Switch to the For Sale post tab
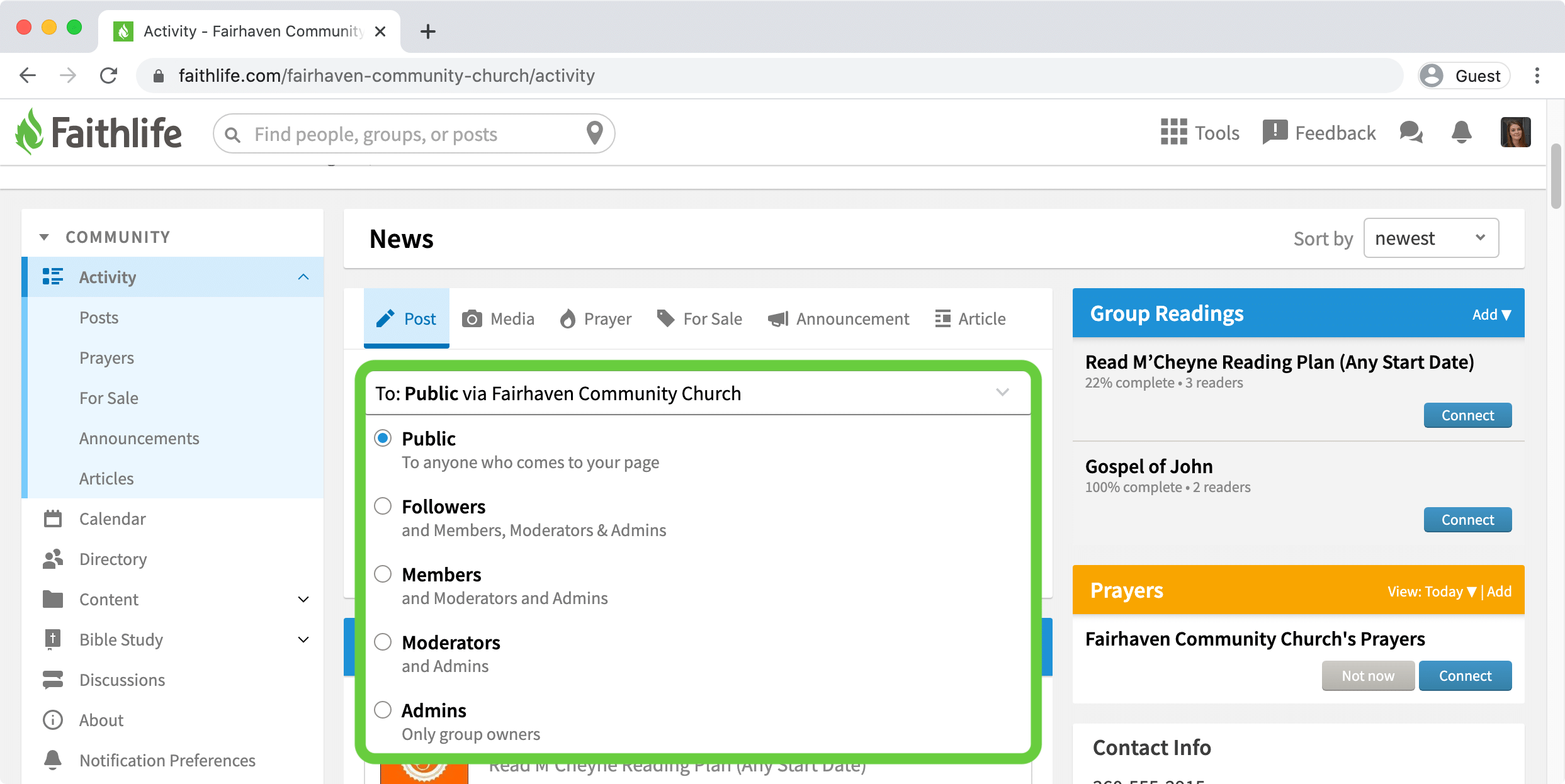Image resolution: width=1565 pixels, height=784 pixels. click(699, 318)
